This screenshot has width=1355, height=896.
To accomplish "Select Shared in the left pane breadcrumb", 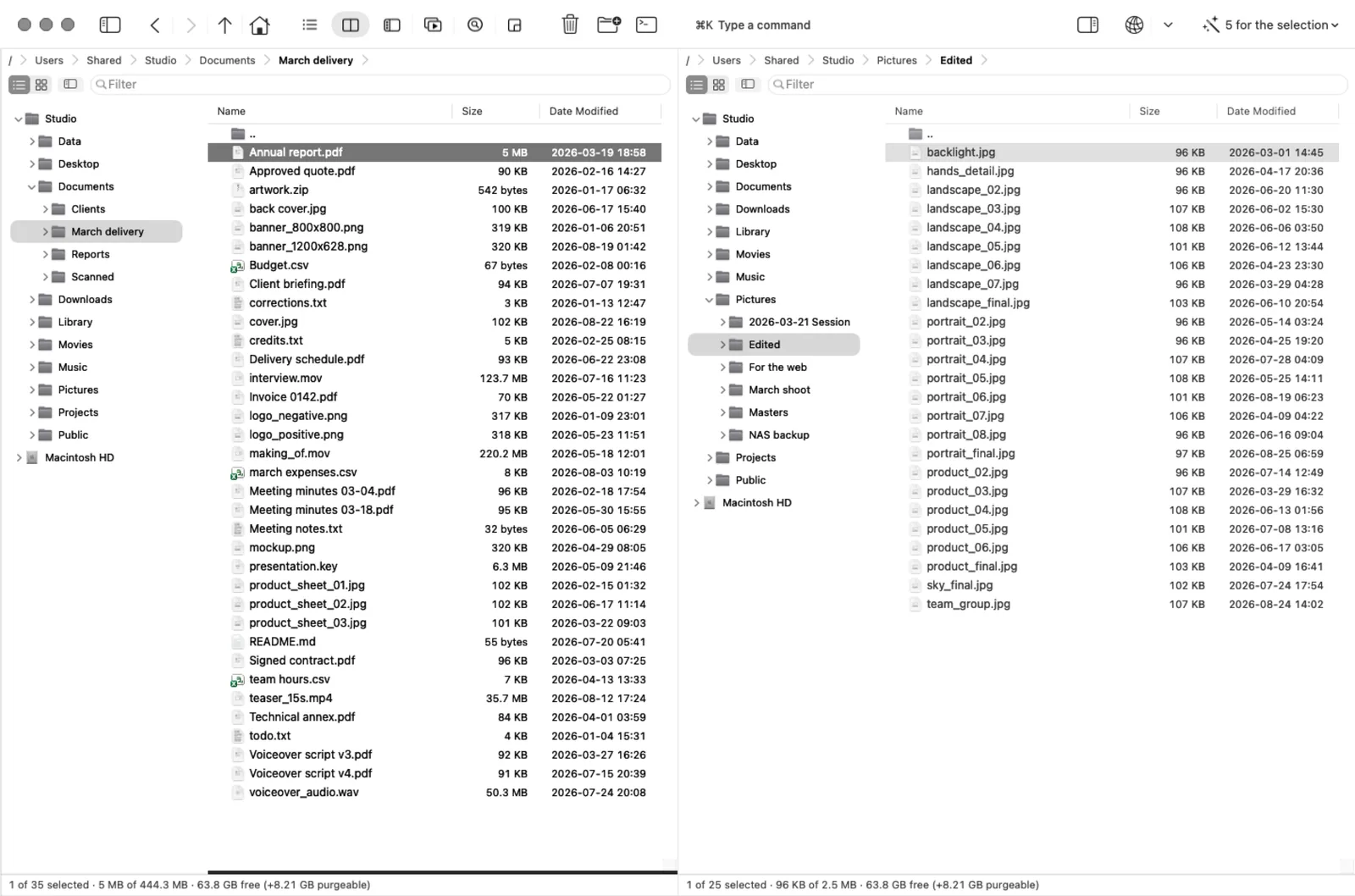I will 104,60.
